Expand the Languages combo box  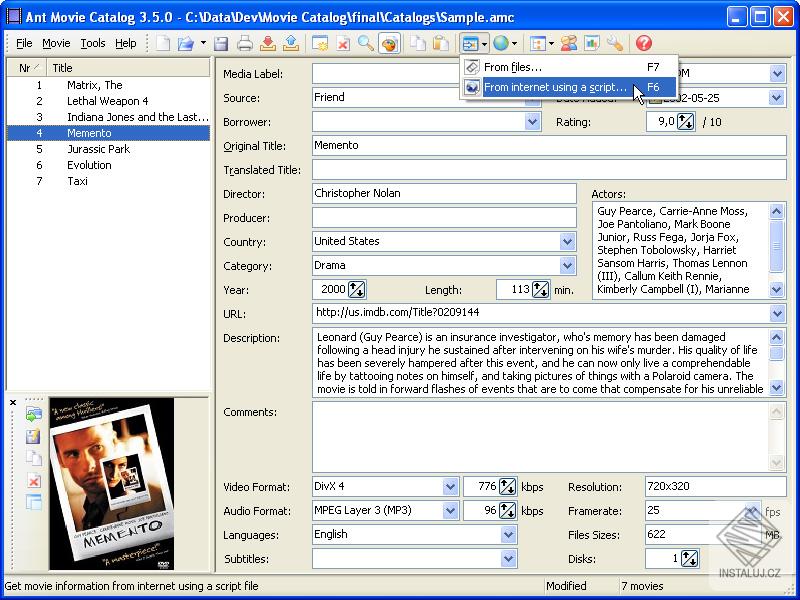pyautogui.click(x=508, y=535)
